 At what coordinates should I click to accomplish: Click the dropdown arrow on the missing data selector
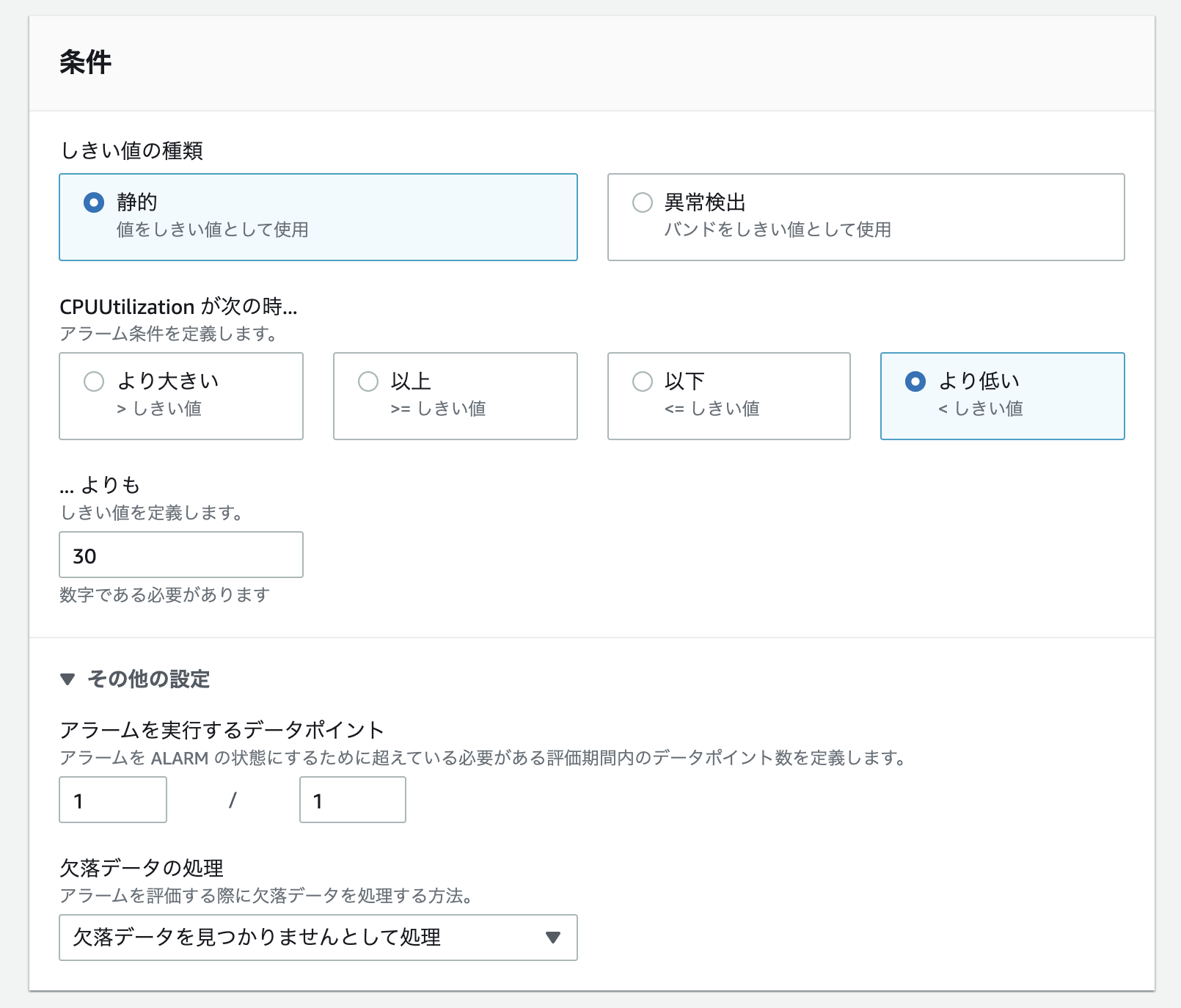coord(554,938)
